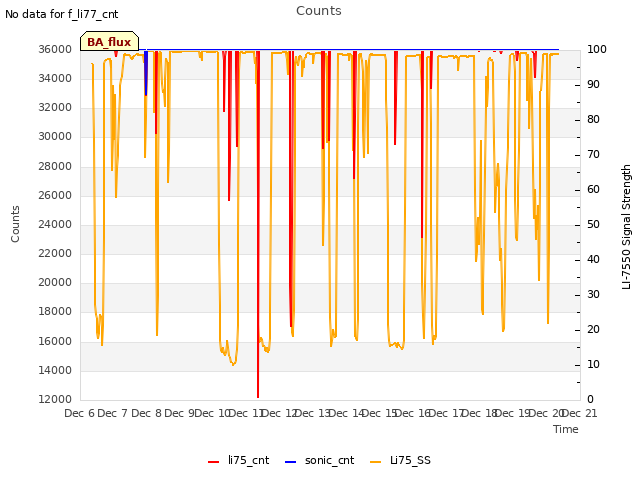Click the 34000 y-axis tick label
The width and height of the screenshot is (640, 480).
point(55,78)
